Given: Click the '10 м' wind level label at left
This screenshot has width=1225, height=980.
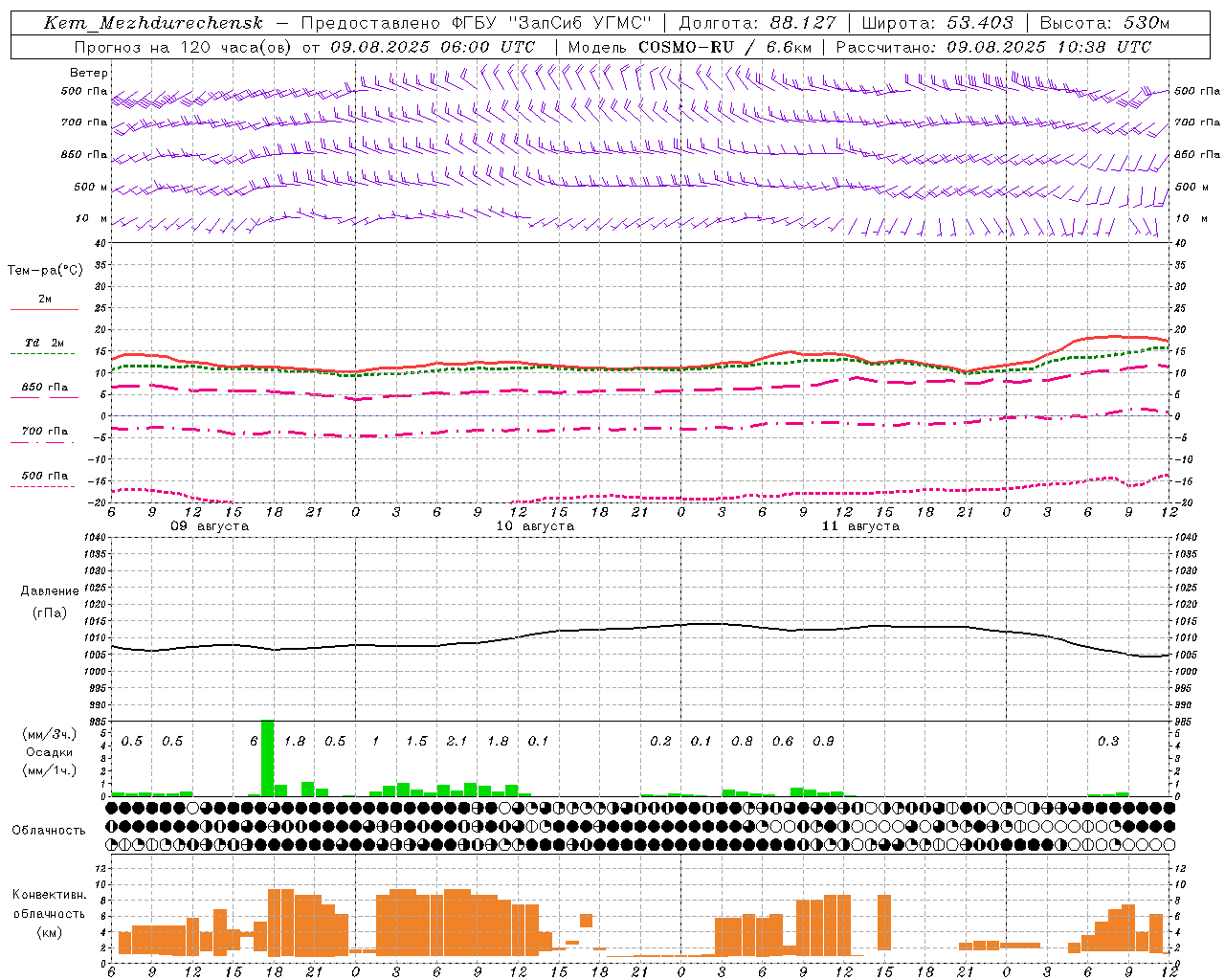Looking at the screenshot, I should tap(92, 218).
